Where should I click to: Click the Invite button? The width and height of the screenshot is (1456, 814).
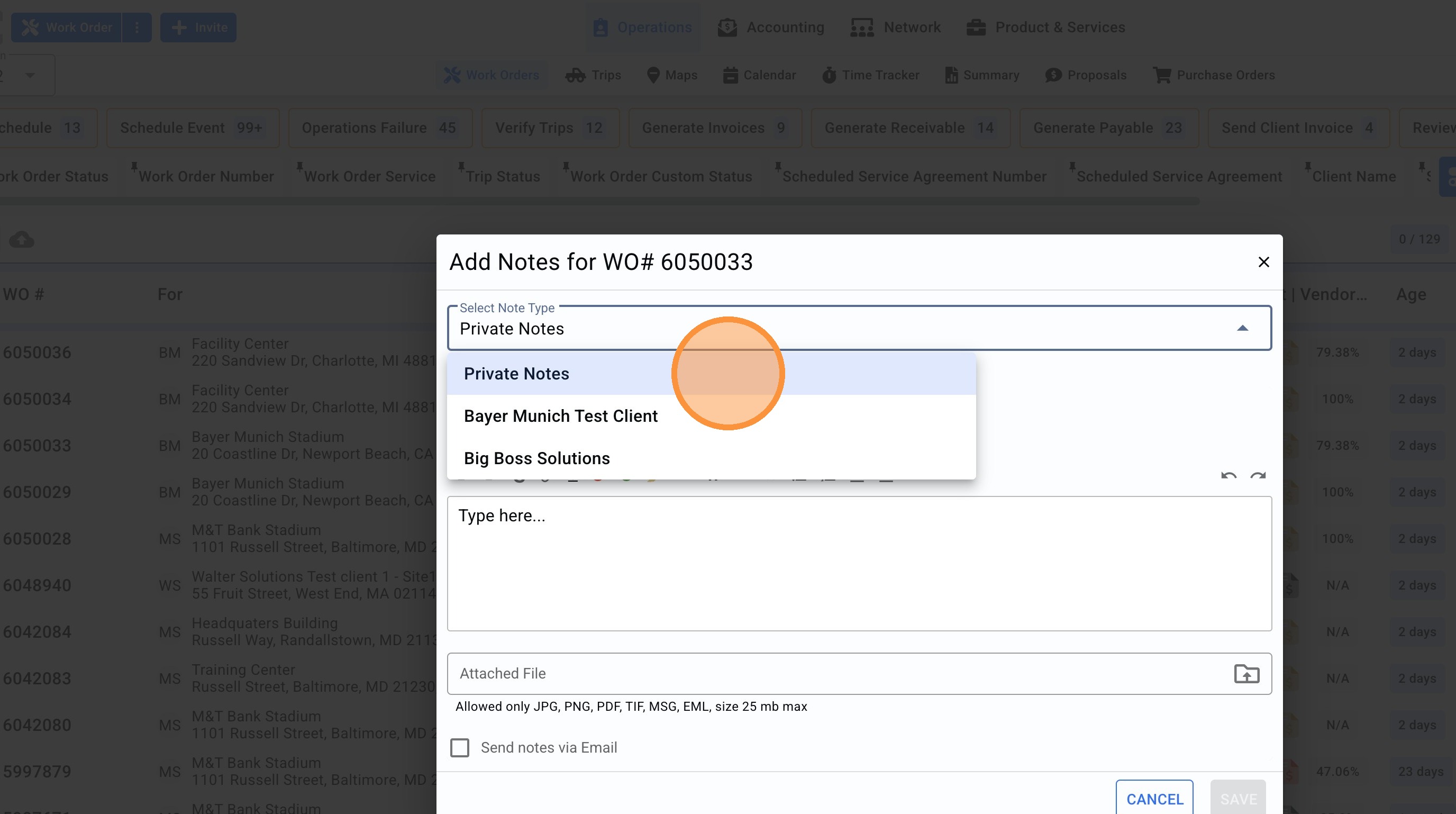[x=198, y=27]
